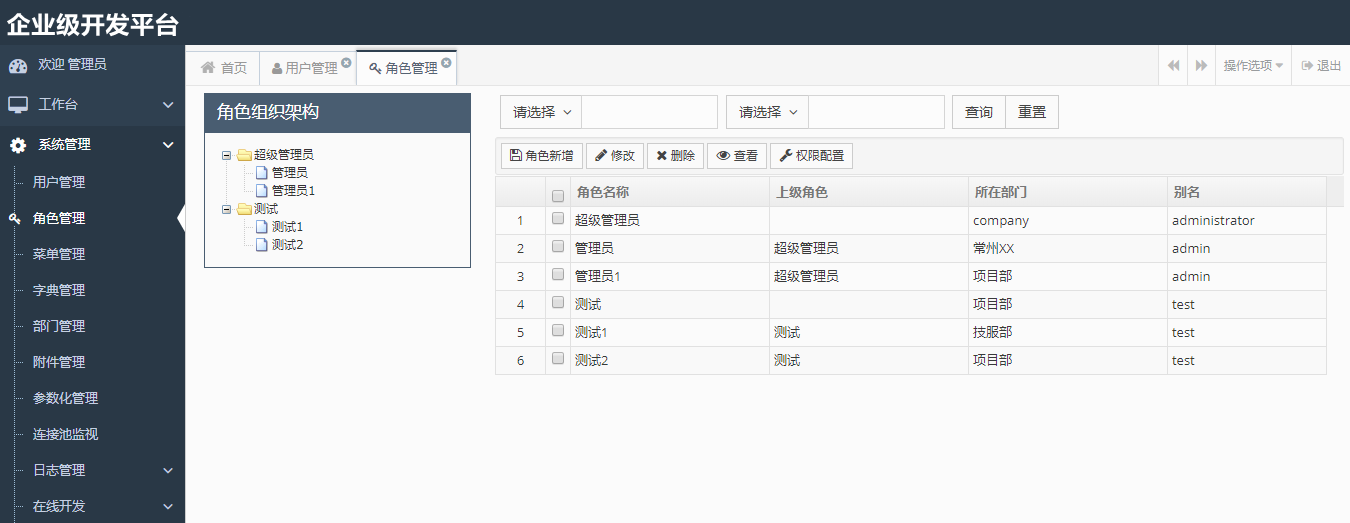Screen dimensions: 1350x523
Task: Sort by the 角色名称 column header
Action: click(x=670, y=192)
